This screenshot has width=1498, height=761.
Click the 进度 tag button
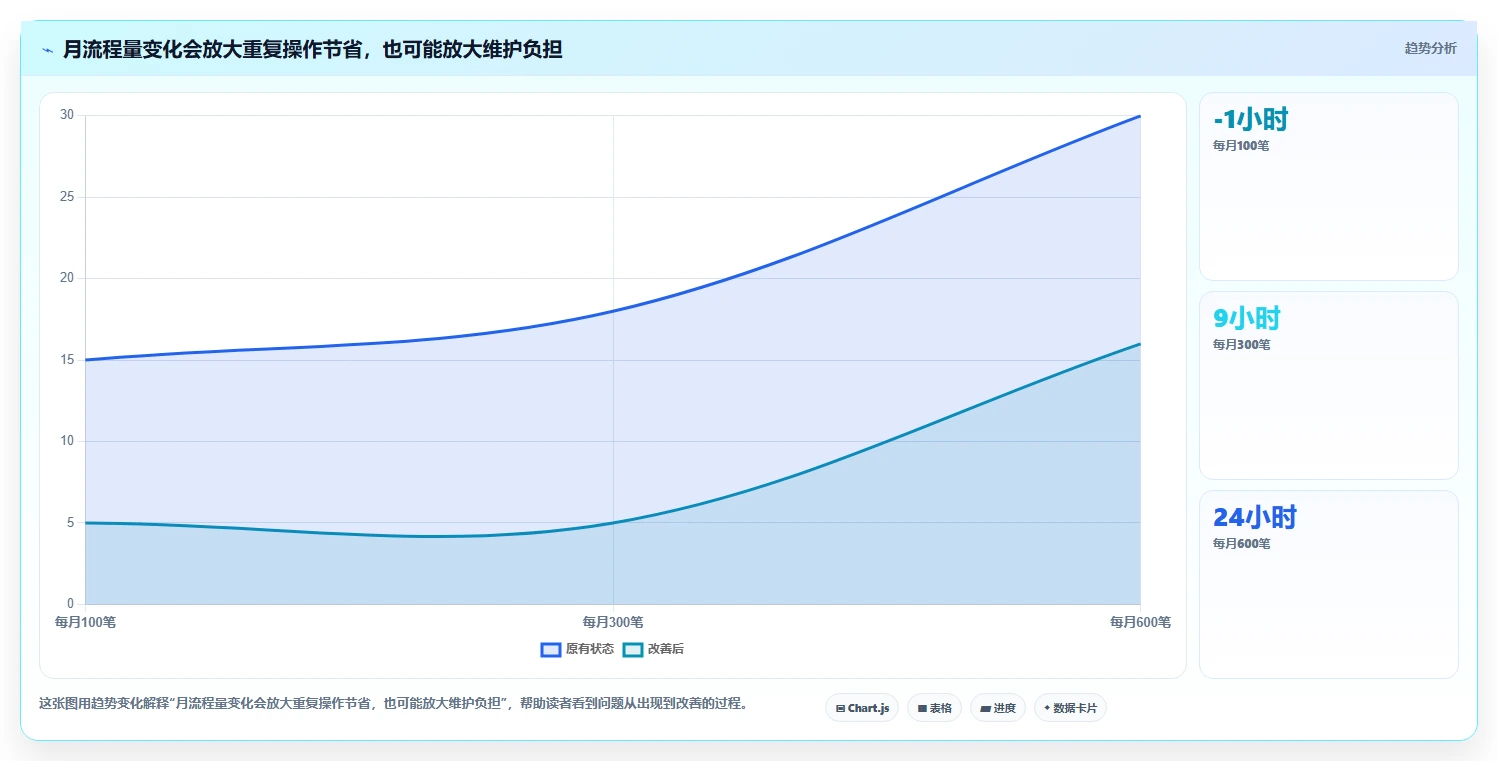click(x=998, y=708)
